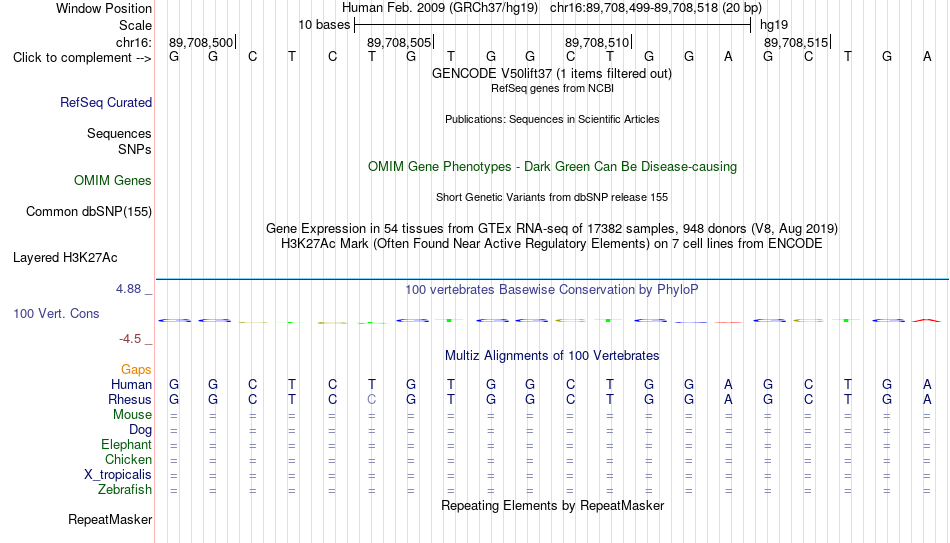Image resolution: width=950 pixels, height=543 pixels.
Task: Select the Human species row label
Action: [131, 384]
